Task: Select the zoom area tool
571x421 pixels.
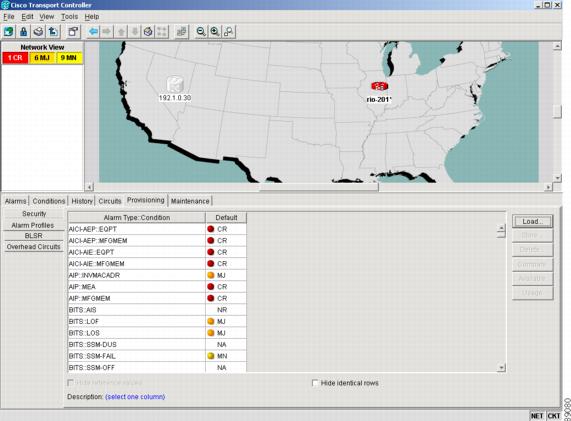Action: [229, 32]
